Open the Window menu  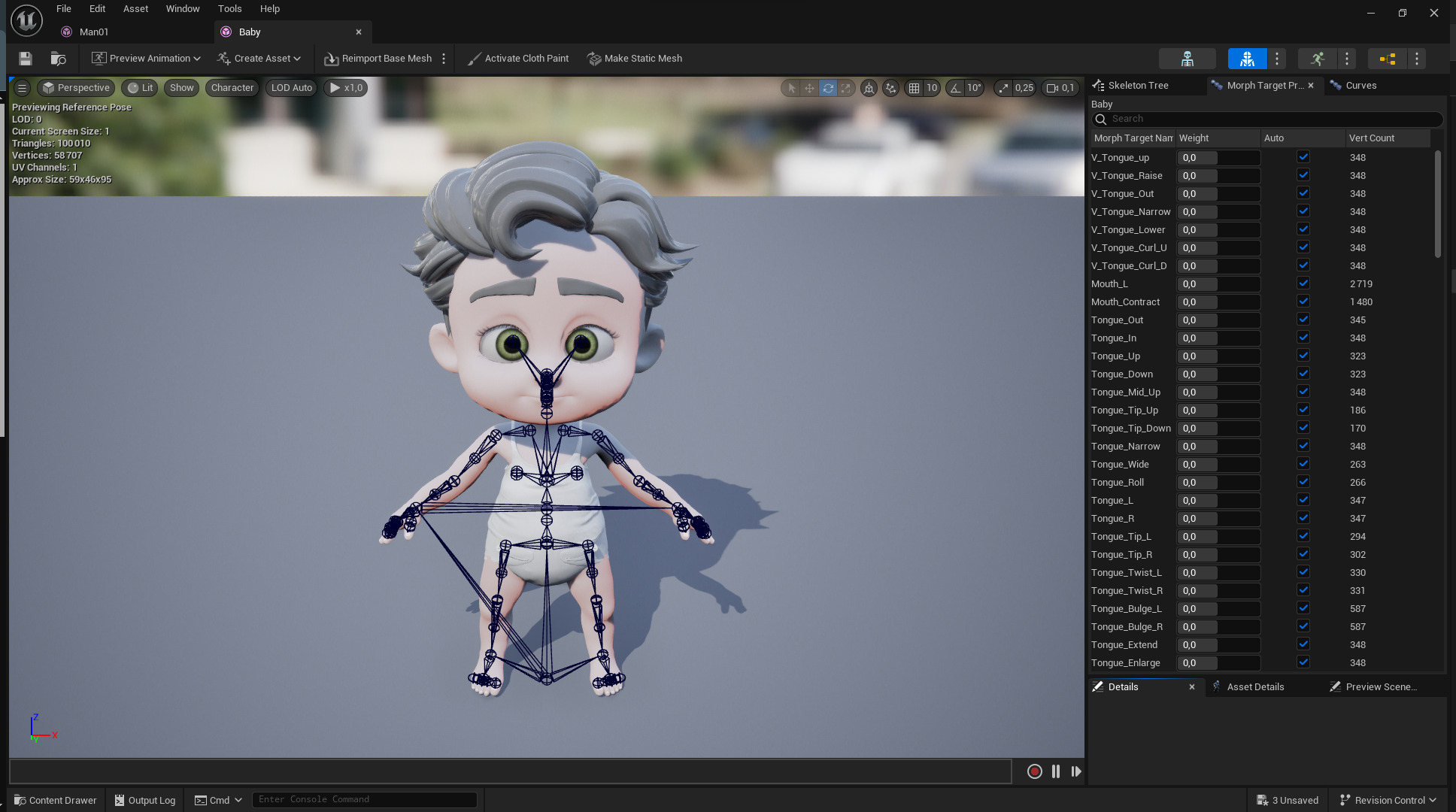click(x=183, y=9)
